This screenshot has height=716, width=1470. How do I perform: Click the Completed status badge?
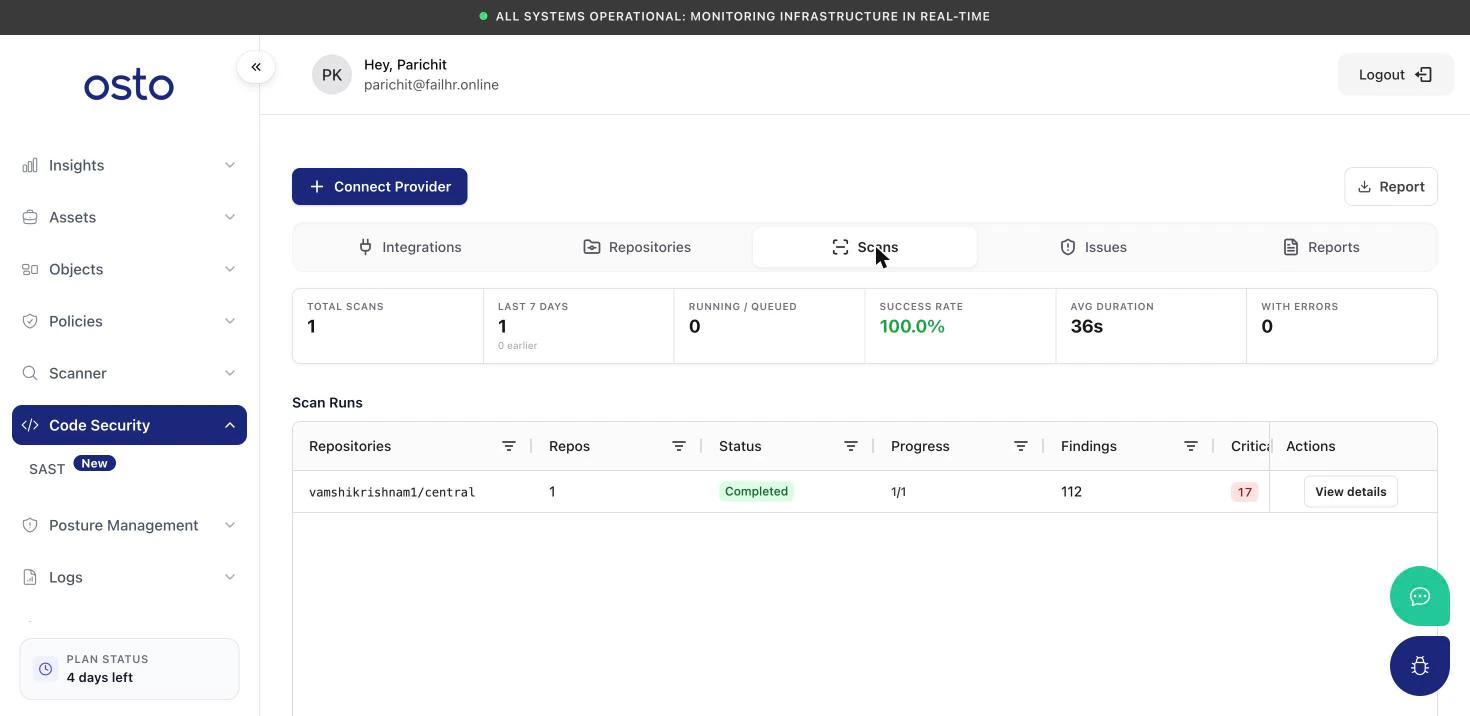756,491
